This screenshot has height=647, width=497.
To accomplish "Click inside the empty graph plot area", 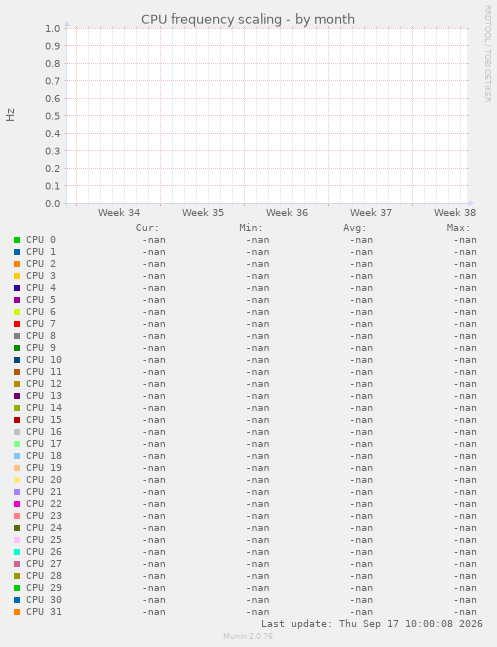I will pos(267,116).
